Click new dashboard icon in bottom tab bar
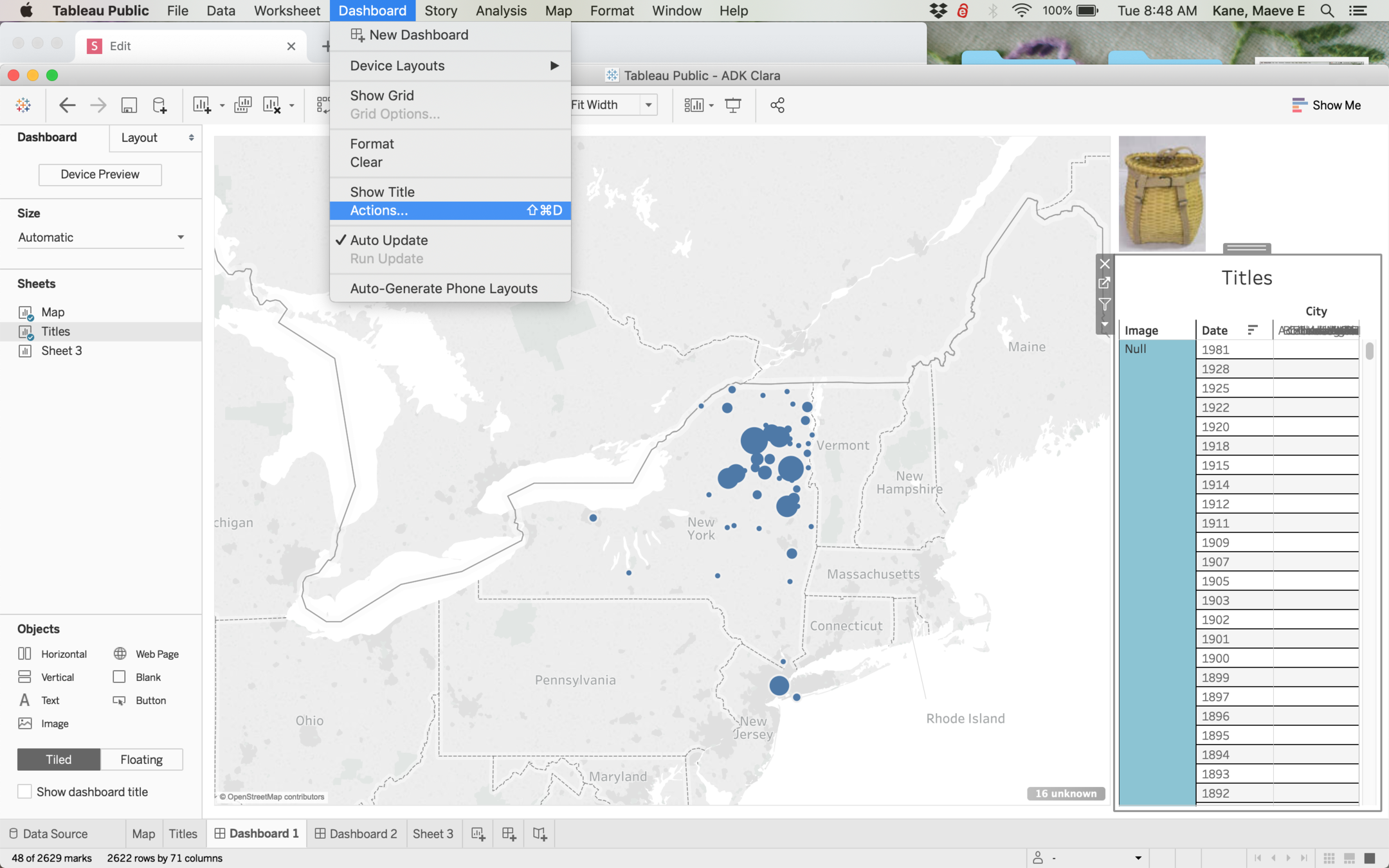1389x868 pixels. 509,834
